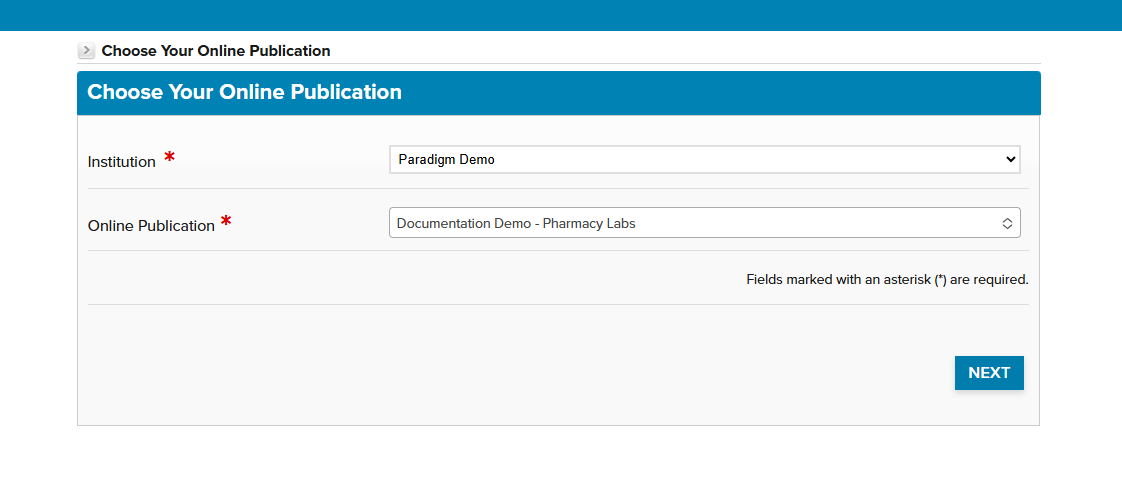Click the red asterisk next to Institution
1122x480 pixels.
[x=169, y=158]
